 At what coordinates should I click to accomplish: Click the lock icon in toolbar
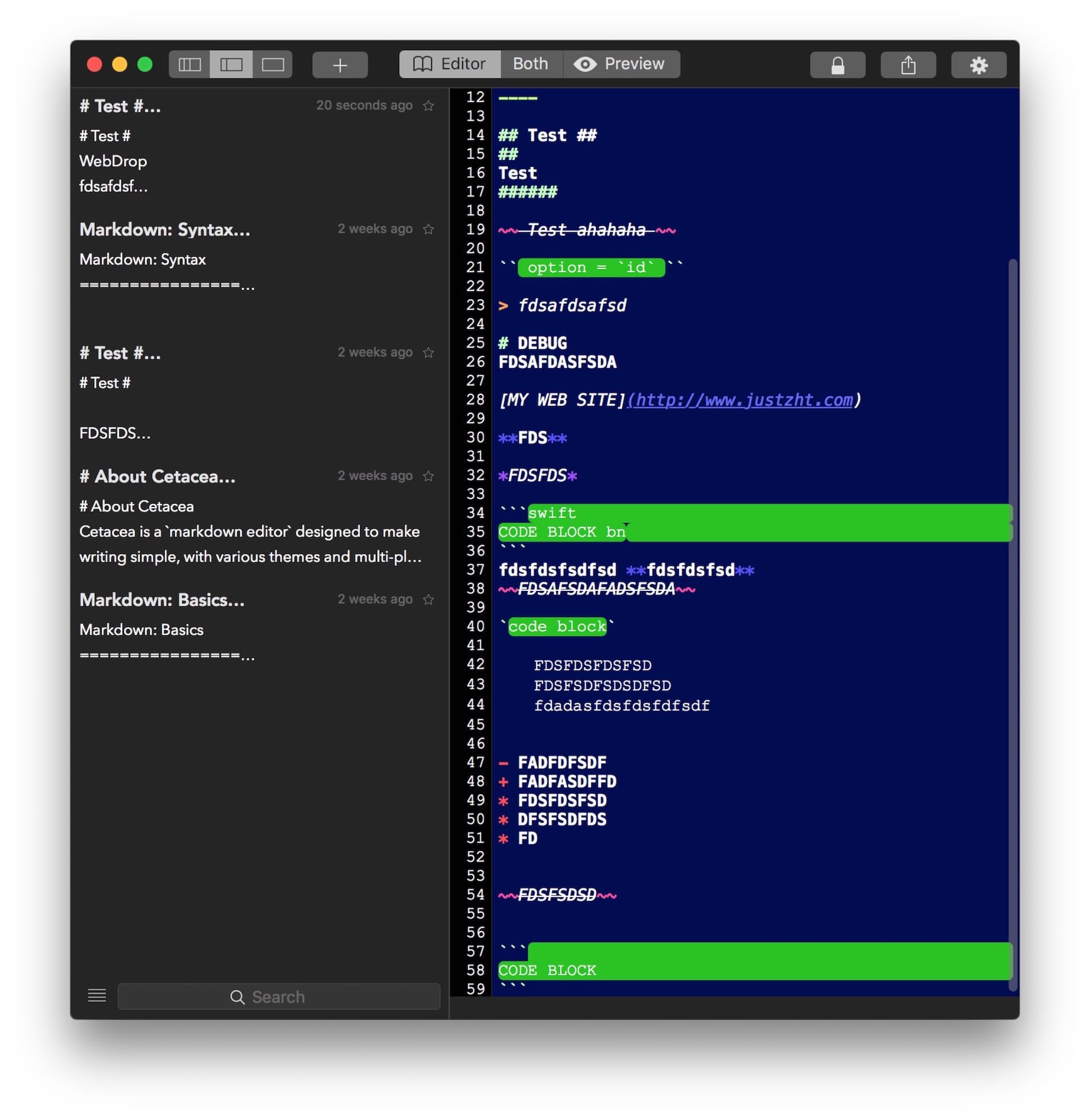(x=837, y=65)
